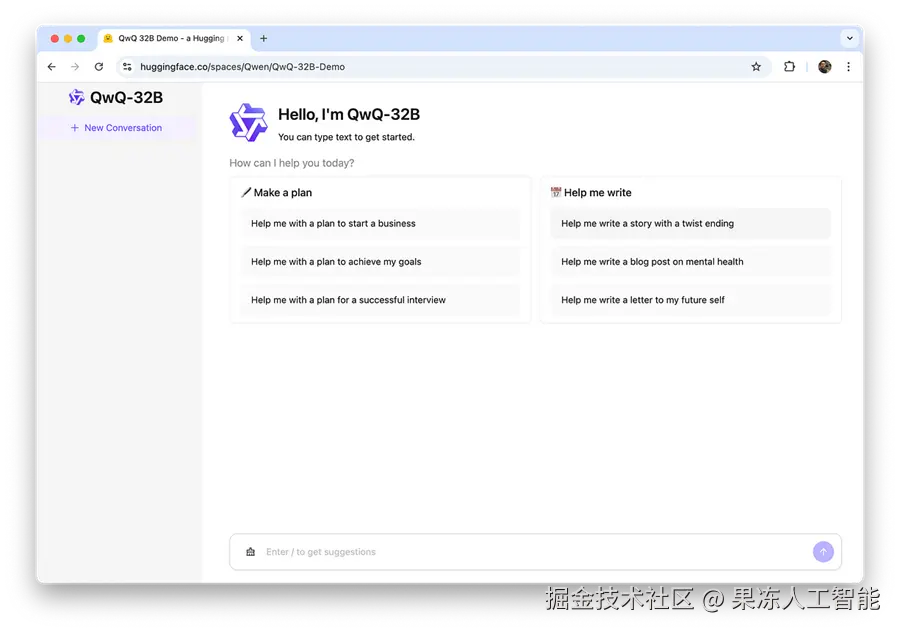
Task: Expand the tab search chevron
Action: tap(849, 38)
